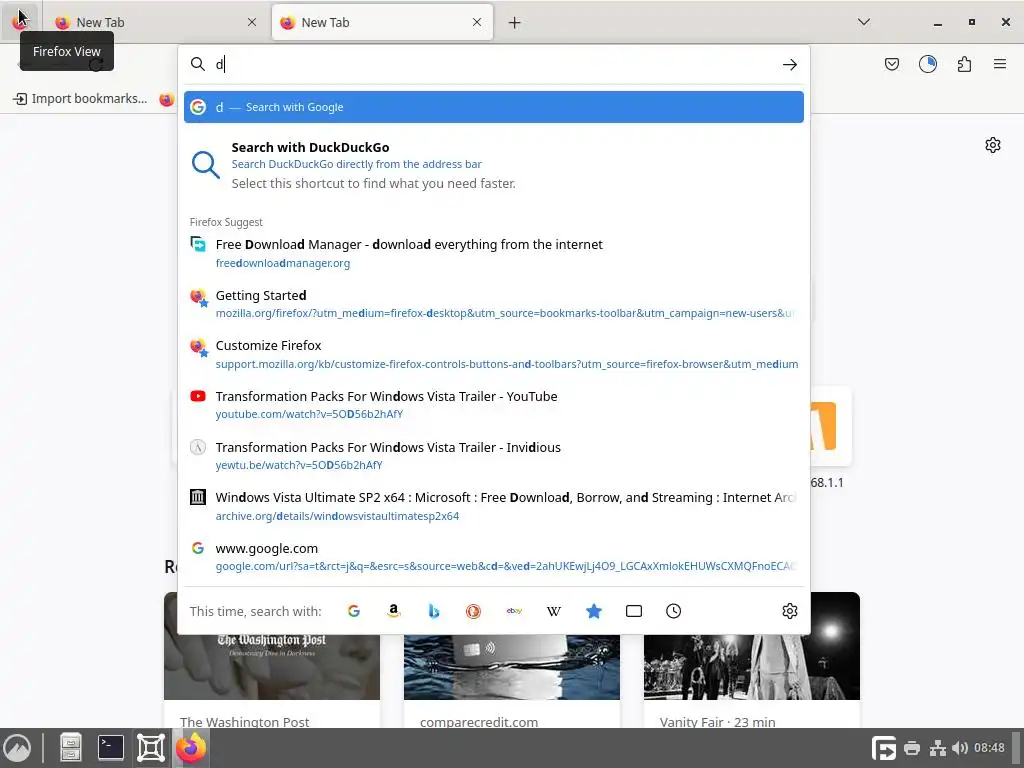Search this time with Amazon icon

click(x=393, y=611)
